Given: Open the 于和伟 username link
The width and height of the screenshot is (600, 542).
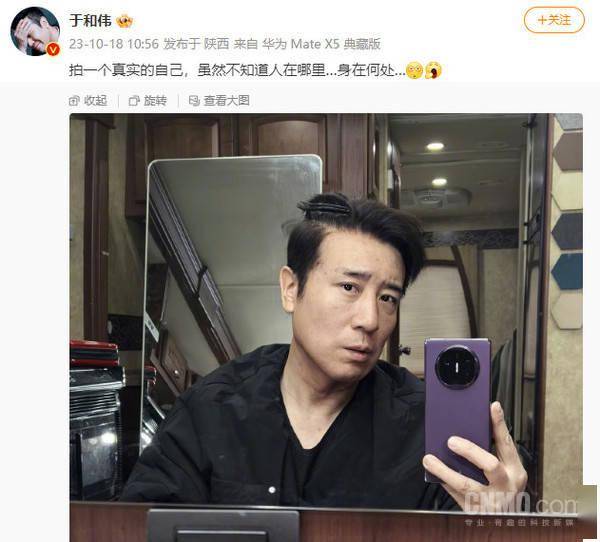Looking at the screenshot, I should 90,21.
